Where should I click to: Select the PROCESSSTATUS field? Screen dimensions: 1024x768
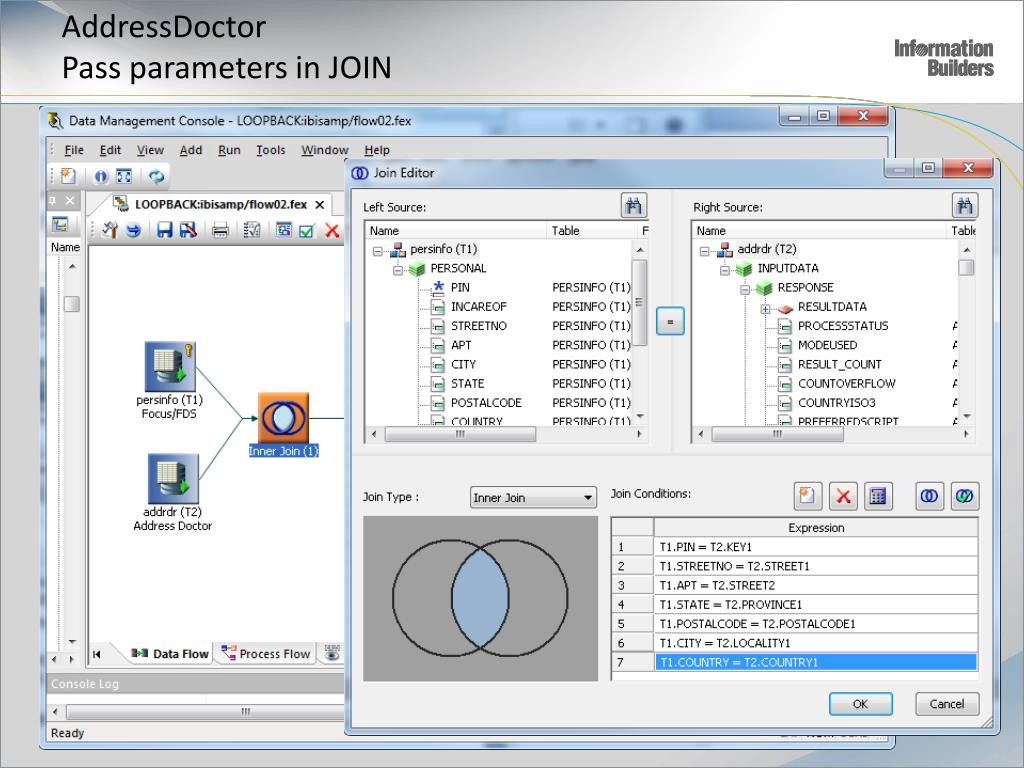pos(843,326)
